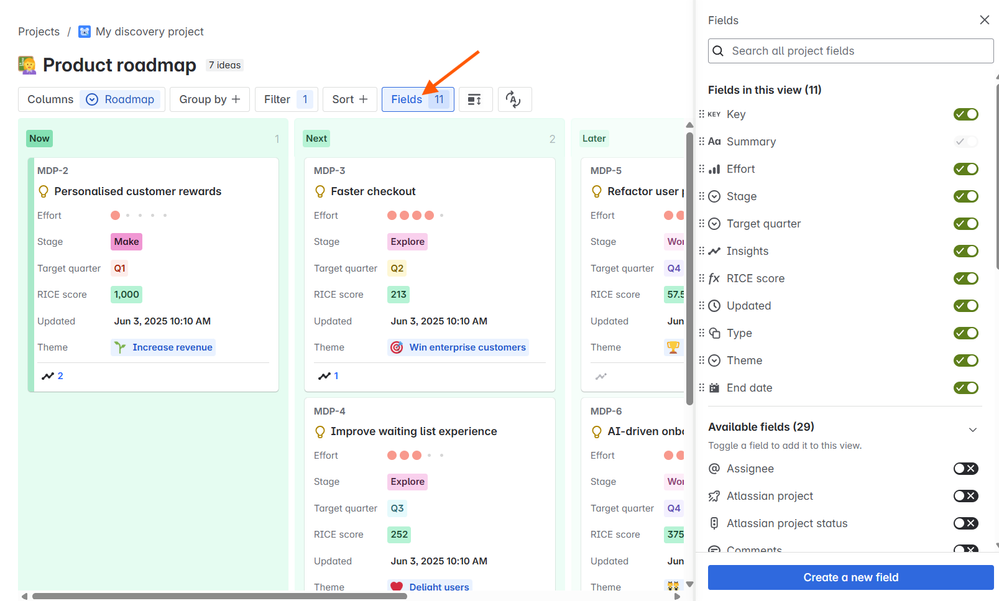Open Q2 target quarter on Faster checkout
Image resolution: width=999 pixels, height=601 pixels.
click(x=397, y=268)
